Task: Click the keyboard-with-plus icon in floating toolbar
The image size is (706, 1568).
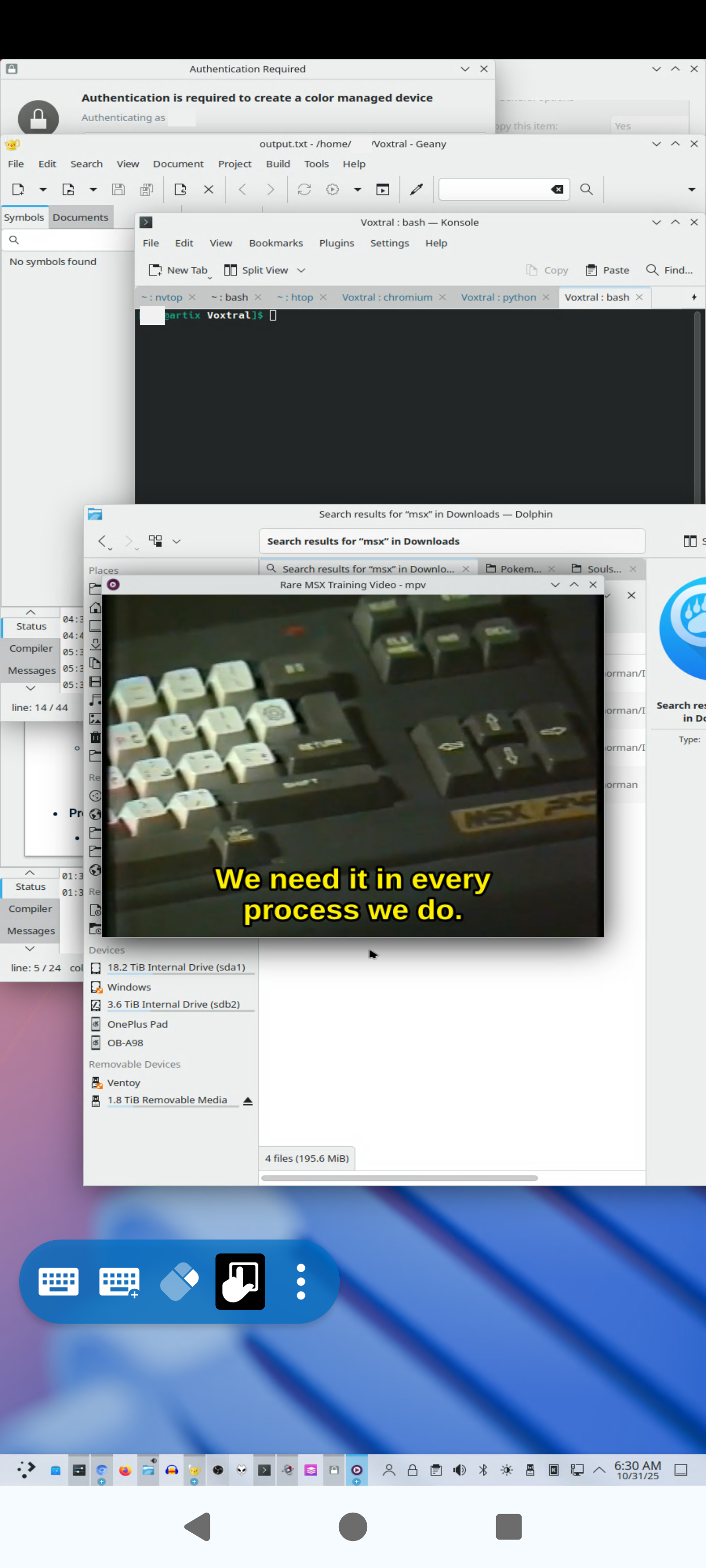Action: click(120, 1282)
